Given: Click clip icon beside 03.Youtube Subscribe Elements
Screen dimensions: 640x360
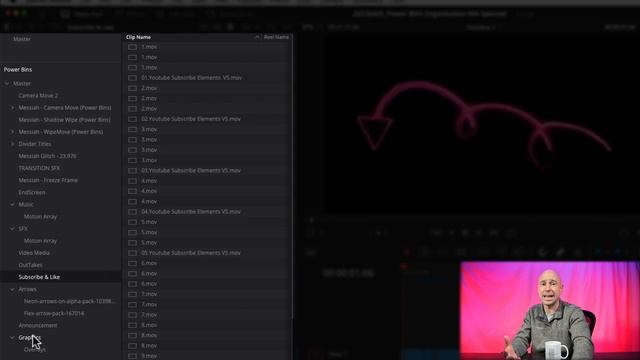Looking at the screenshot, I should click(x=132, y=170).
